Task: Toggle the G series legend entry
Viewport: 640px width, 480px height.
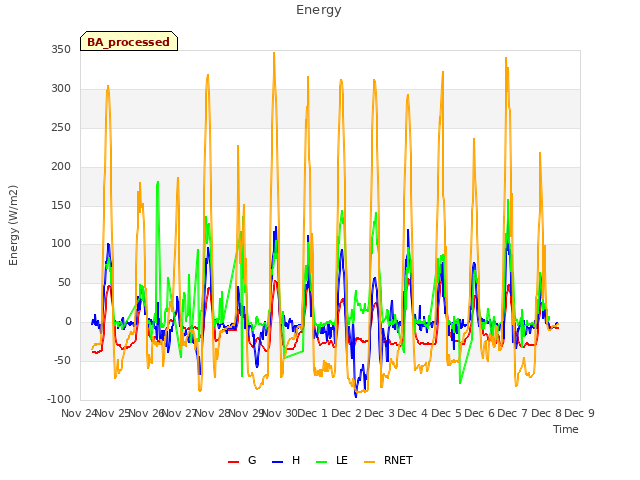Action: [x=242, y=460]
